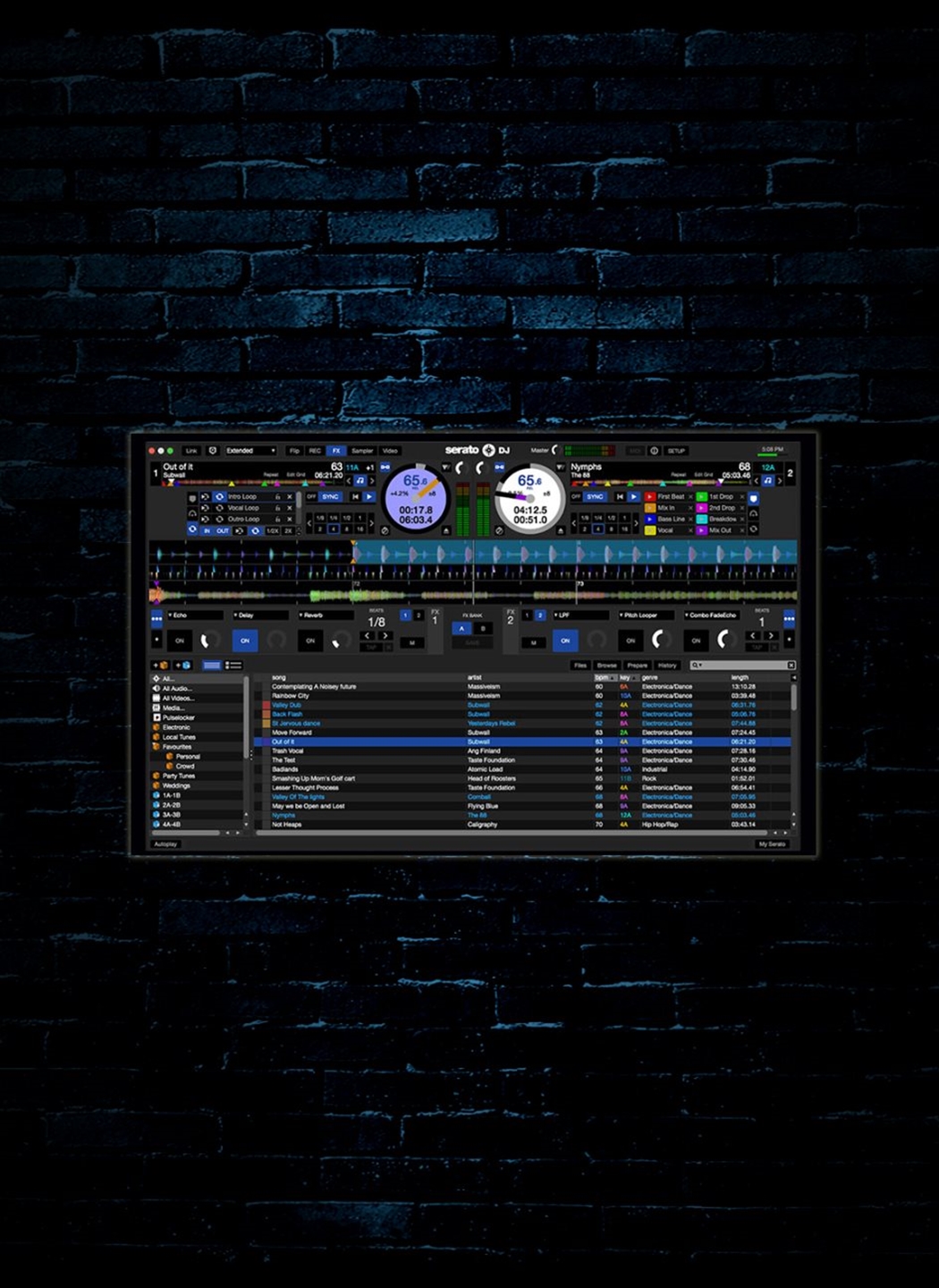Open the LPF effect dropdown
Image resolution: width=939 pixels, height=1288 pixels.
580,615
